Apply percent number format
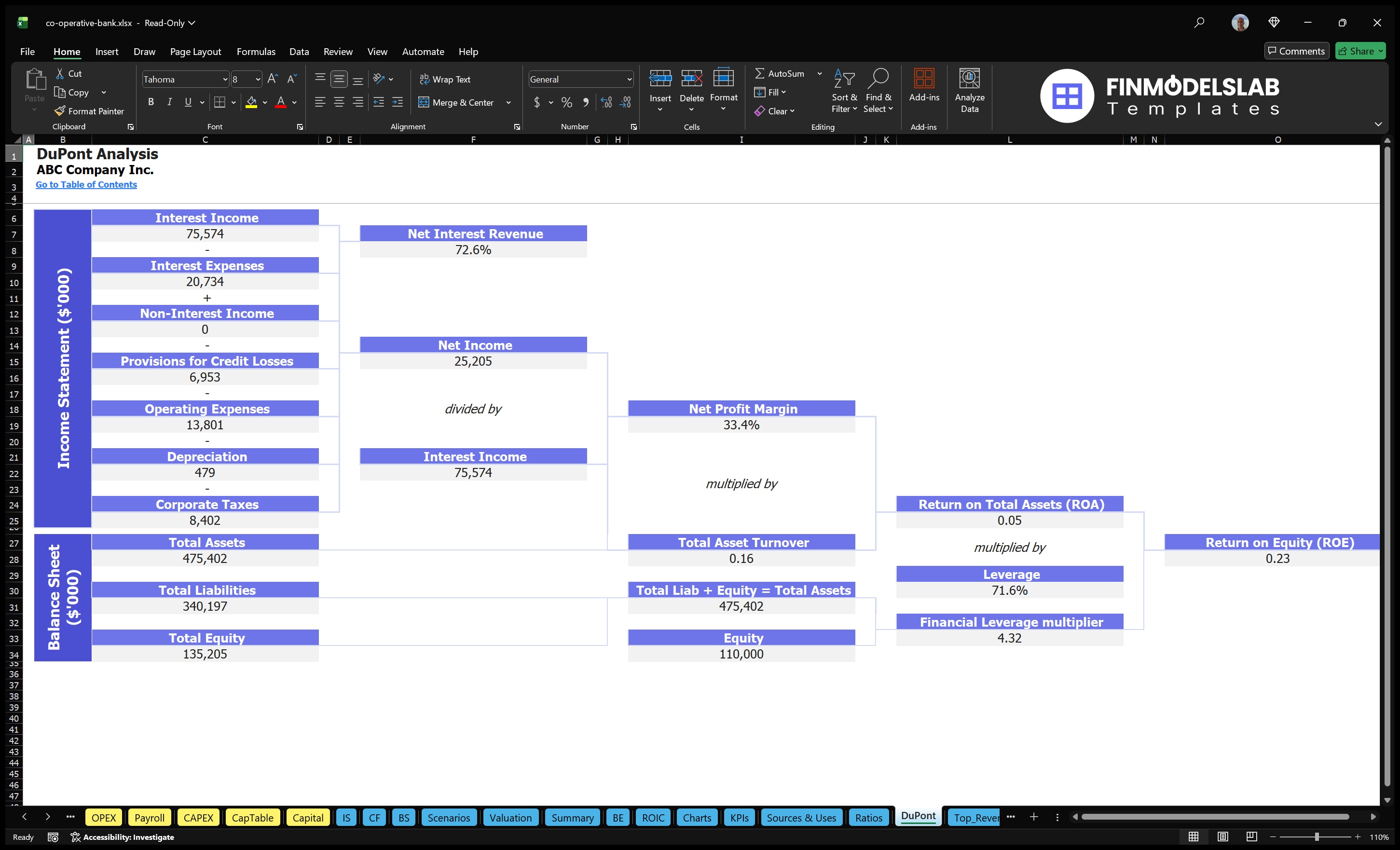Image resolution: width=1400 pixels, height=850 pixels. (x=566, y=102)
